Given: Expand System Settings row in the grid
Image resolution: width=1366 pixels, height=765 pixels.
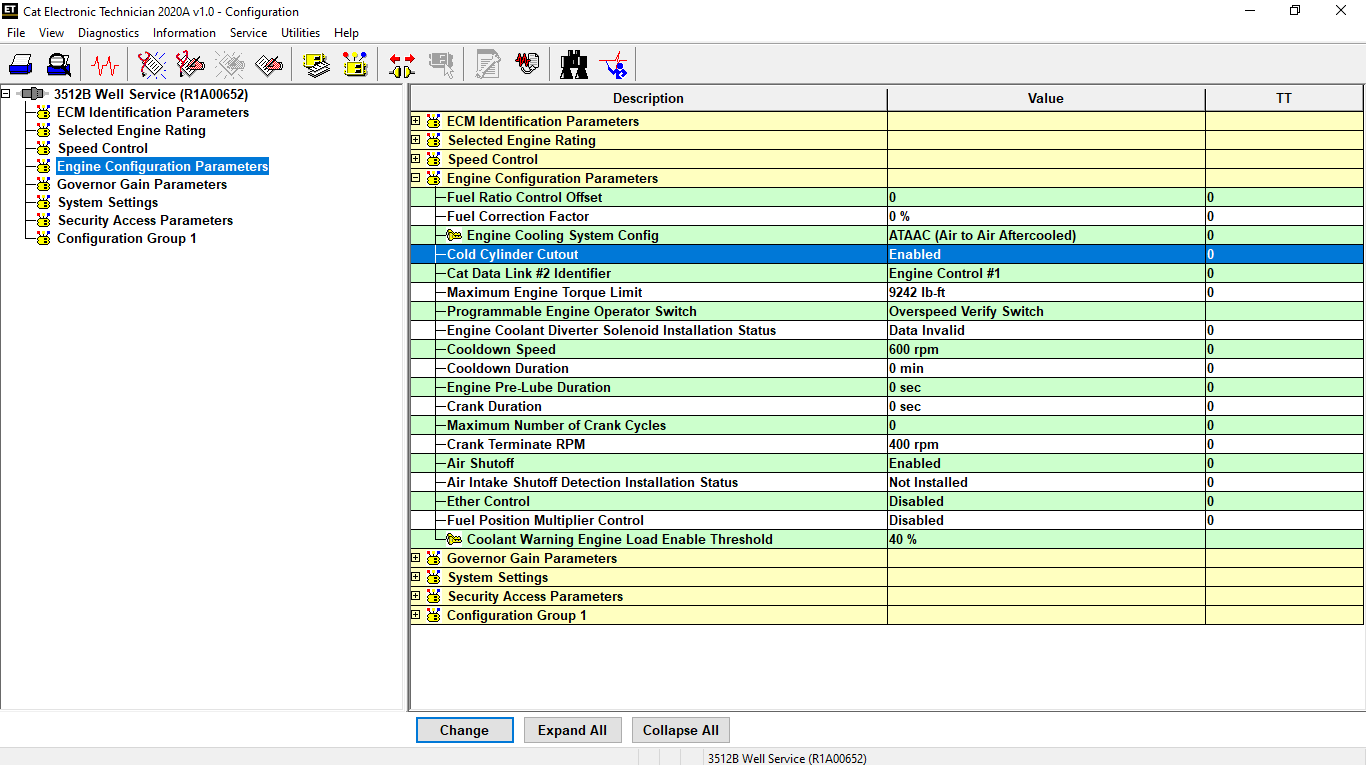Looking at the screenshot, I should (x=416, y=577).
